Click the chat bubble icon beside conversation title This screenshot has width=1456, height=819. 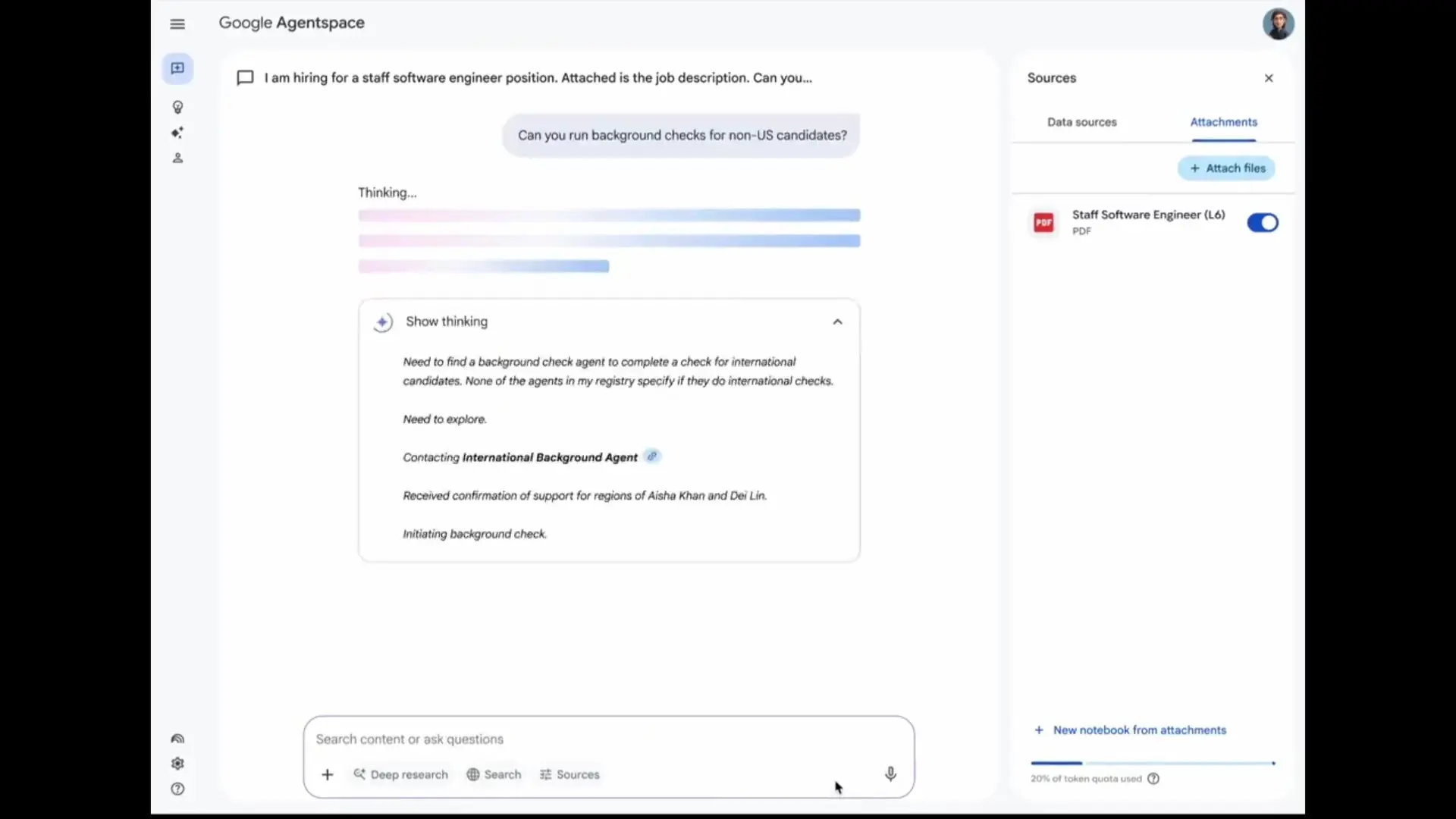[245, 78]
